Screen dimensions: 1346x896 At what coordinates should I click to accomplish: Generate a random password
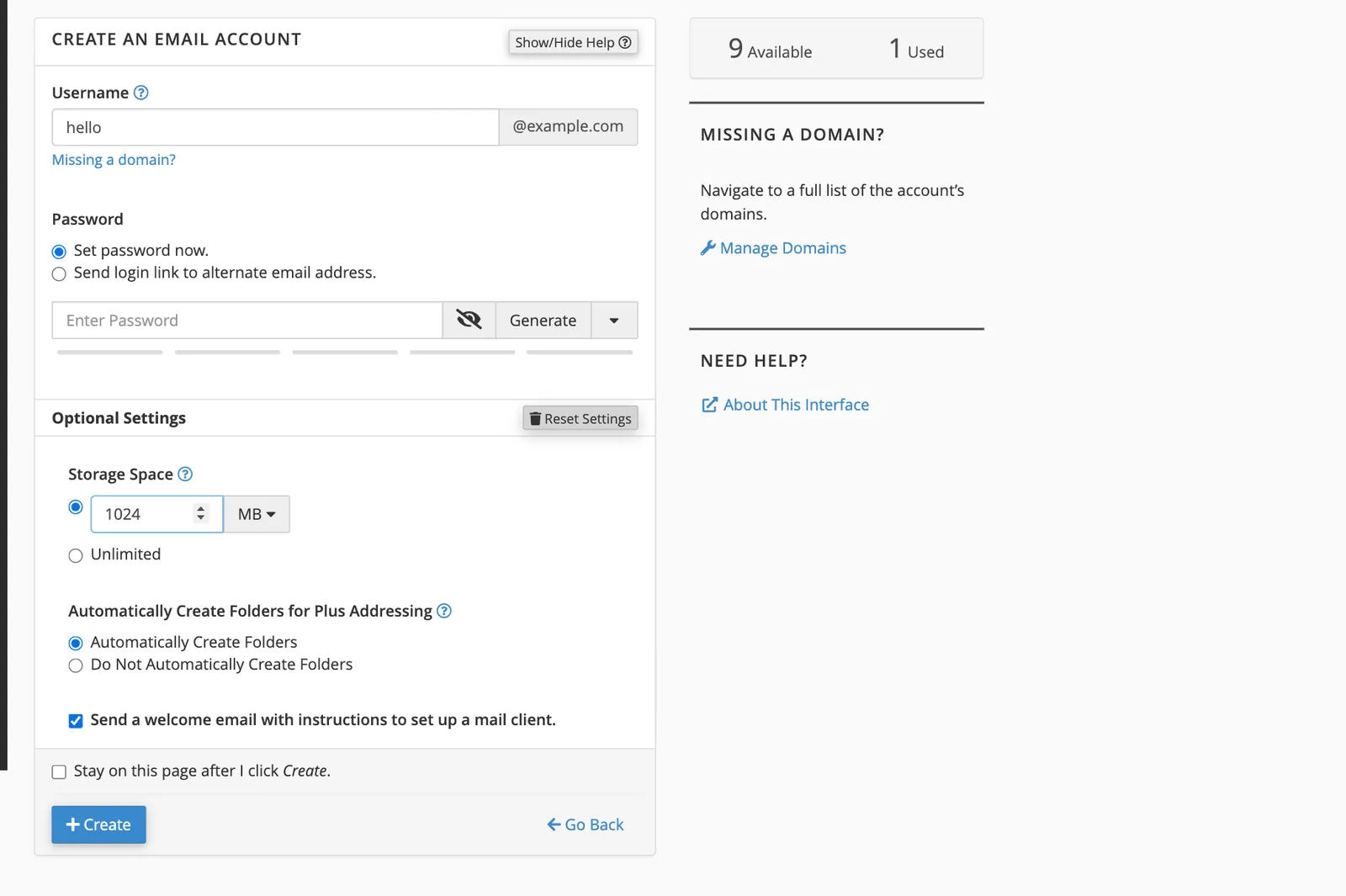pyautogui.click(x=543, y=321)
